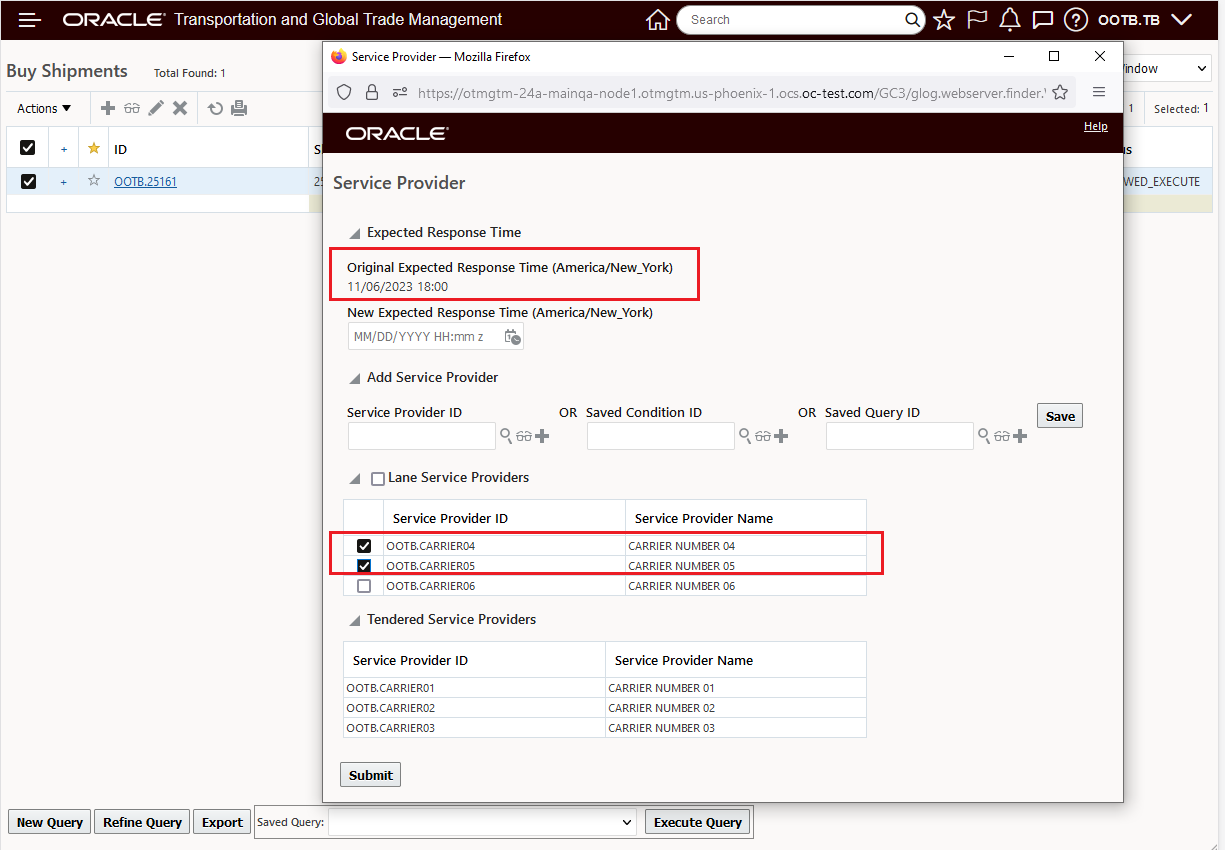Click the Saved Condition ID input field
Screen dimensions: 1225x850
pos(661,436)
